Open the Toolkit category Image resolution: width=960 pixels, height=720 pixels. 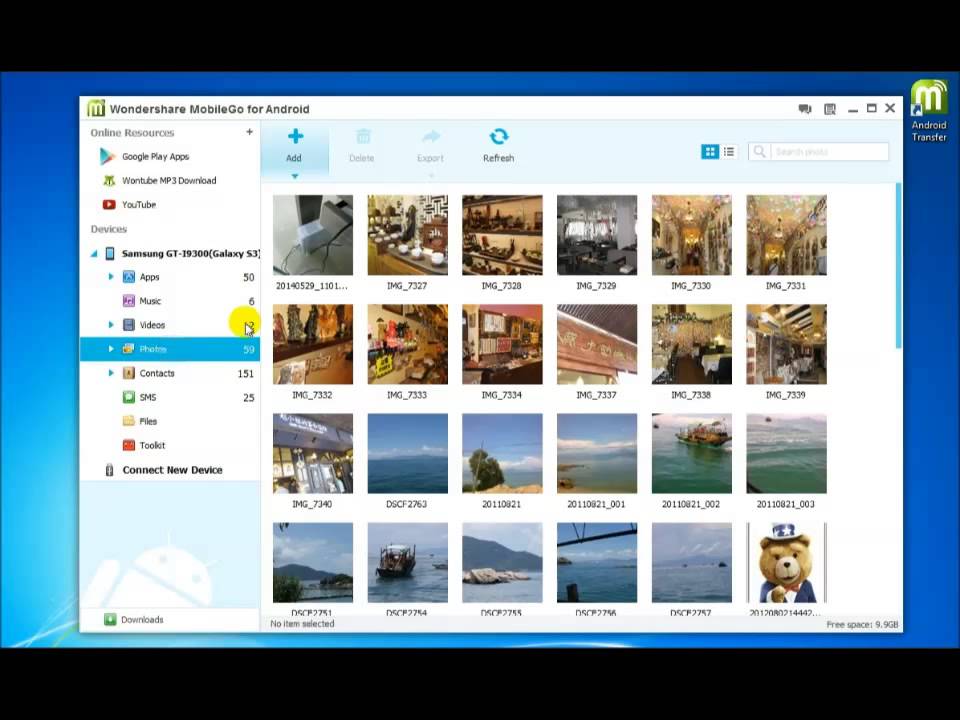[152, 446]
